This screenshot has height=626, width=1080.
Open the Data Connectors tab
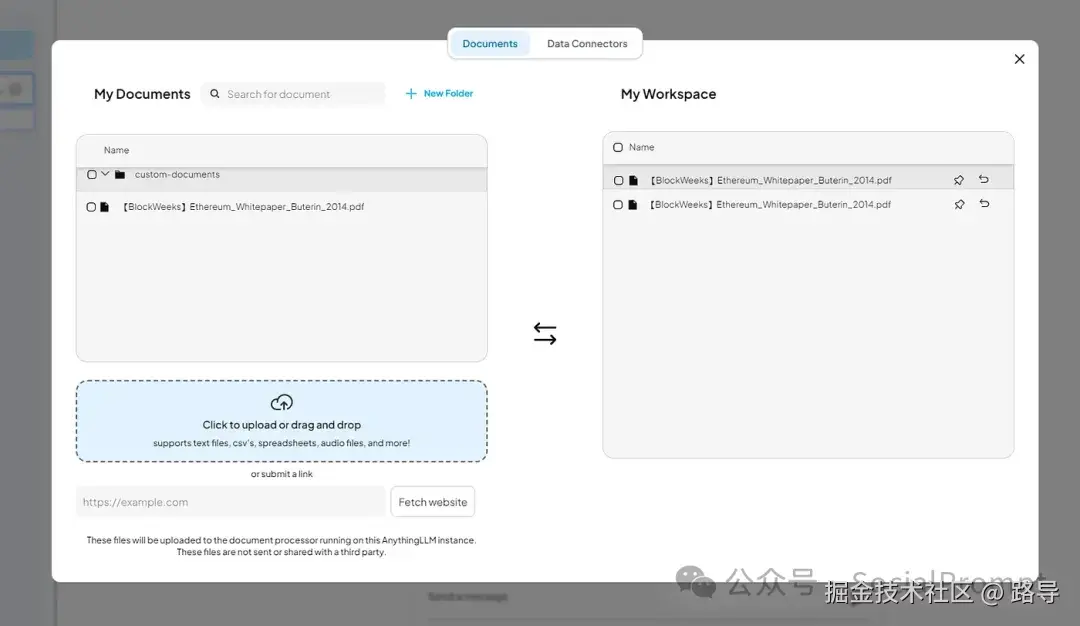pos(587,43)
